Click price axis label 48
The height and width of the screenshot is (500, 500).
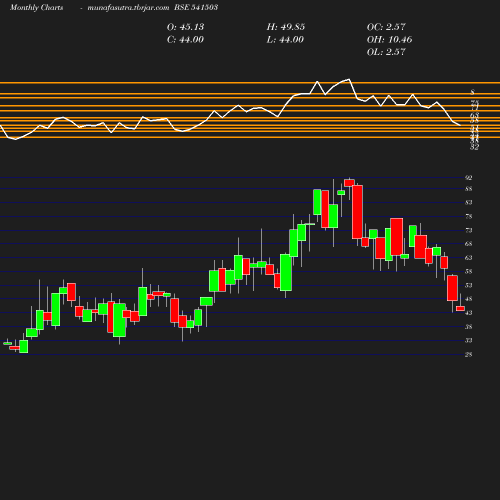click(x=469, y=299)
